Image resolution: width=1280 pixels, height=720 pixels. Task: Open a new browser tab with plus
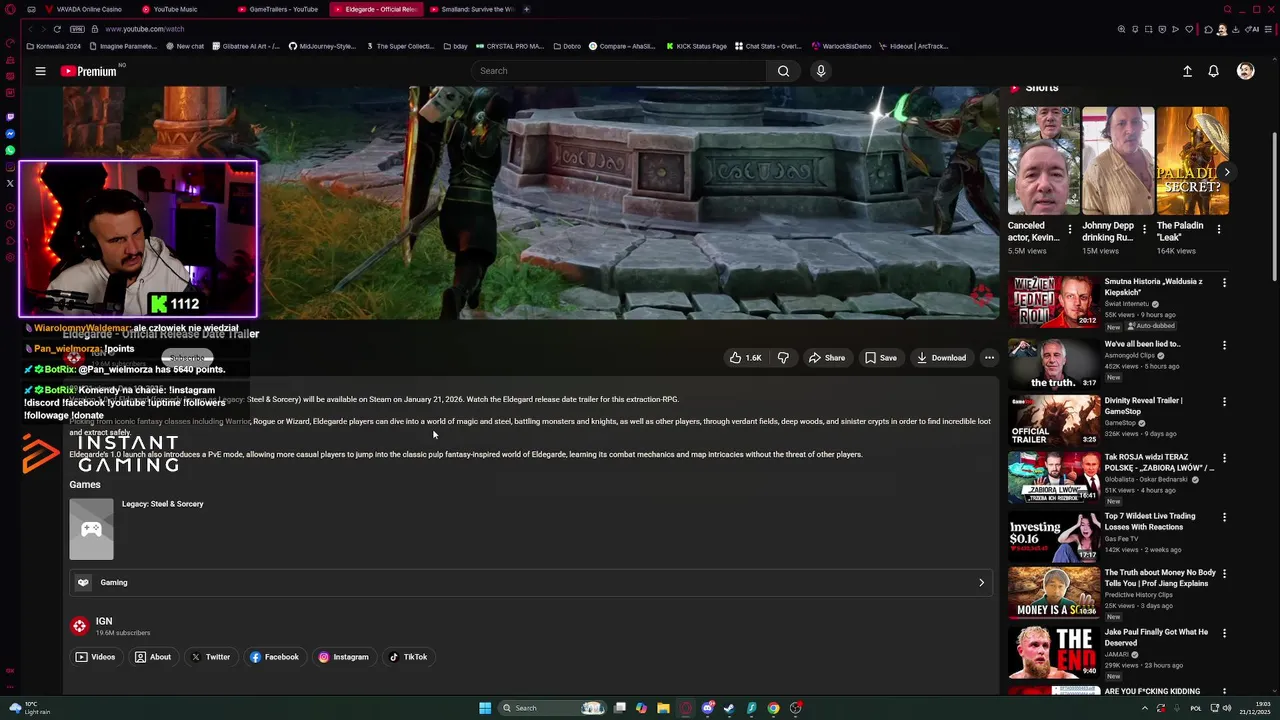pyautogui.click(x=527, y=9)
